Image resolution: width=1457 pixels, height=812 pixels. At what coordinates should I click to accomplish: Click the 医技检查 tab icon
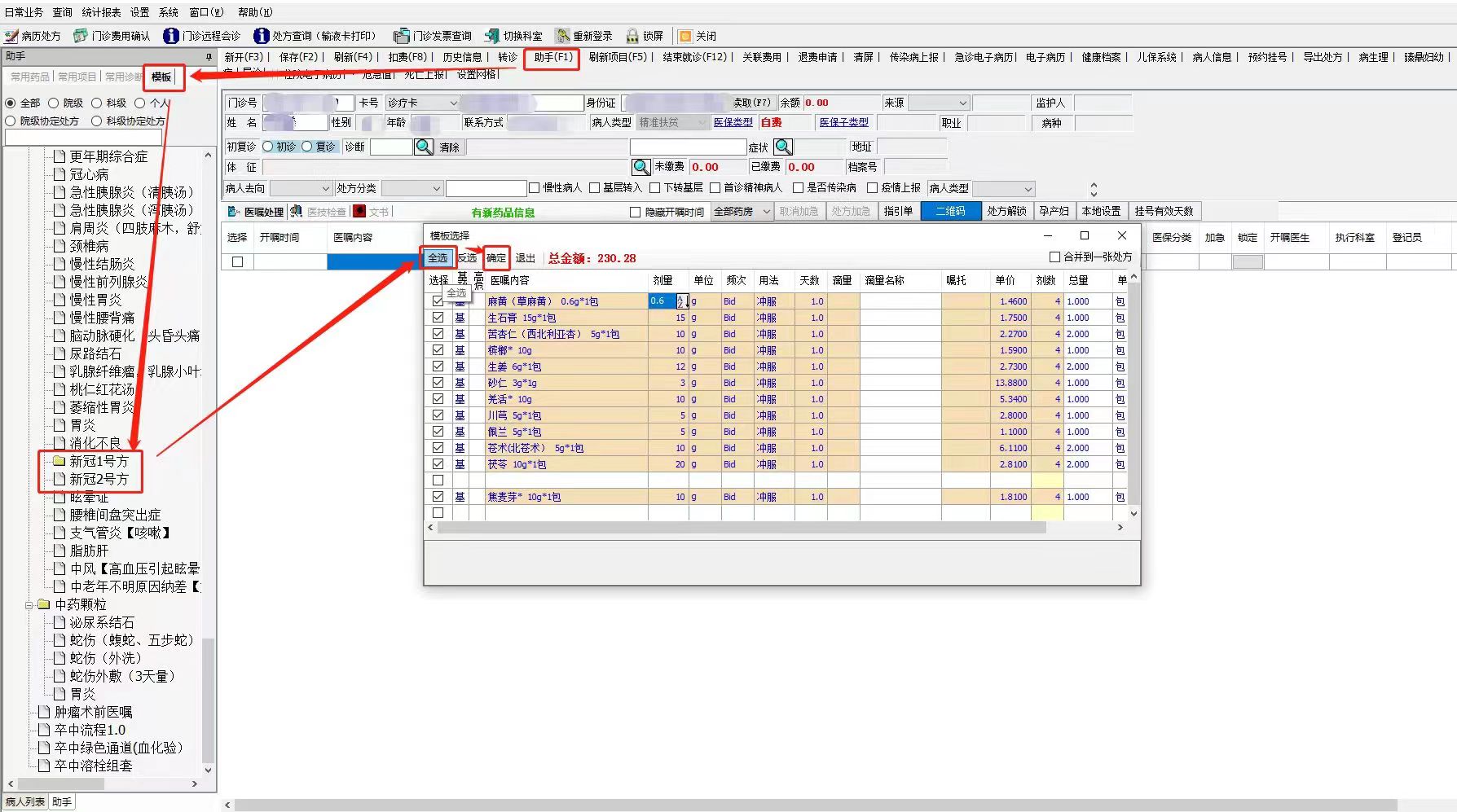tap(297, 212)
